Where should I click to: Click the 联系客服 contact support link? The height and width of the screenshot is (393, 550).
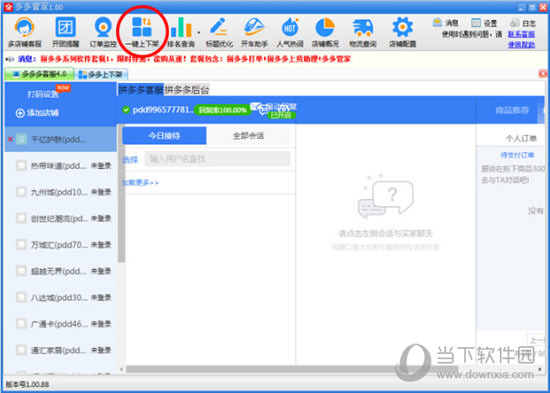521,34
